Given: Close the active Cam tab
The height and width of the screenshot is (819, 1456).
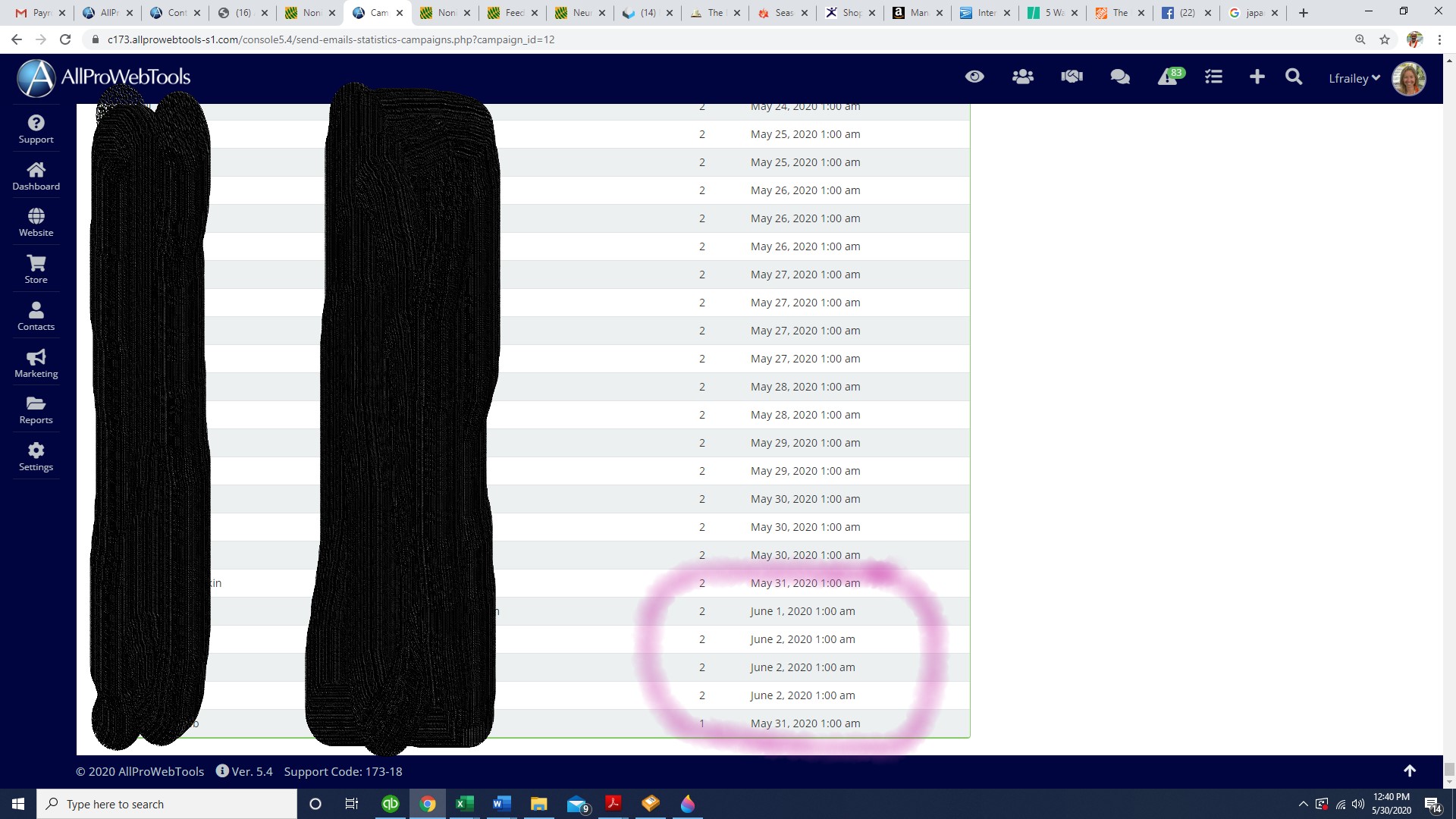Looking at the screenshot, I should click(400, 13).
